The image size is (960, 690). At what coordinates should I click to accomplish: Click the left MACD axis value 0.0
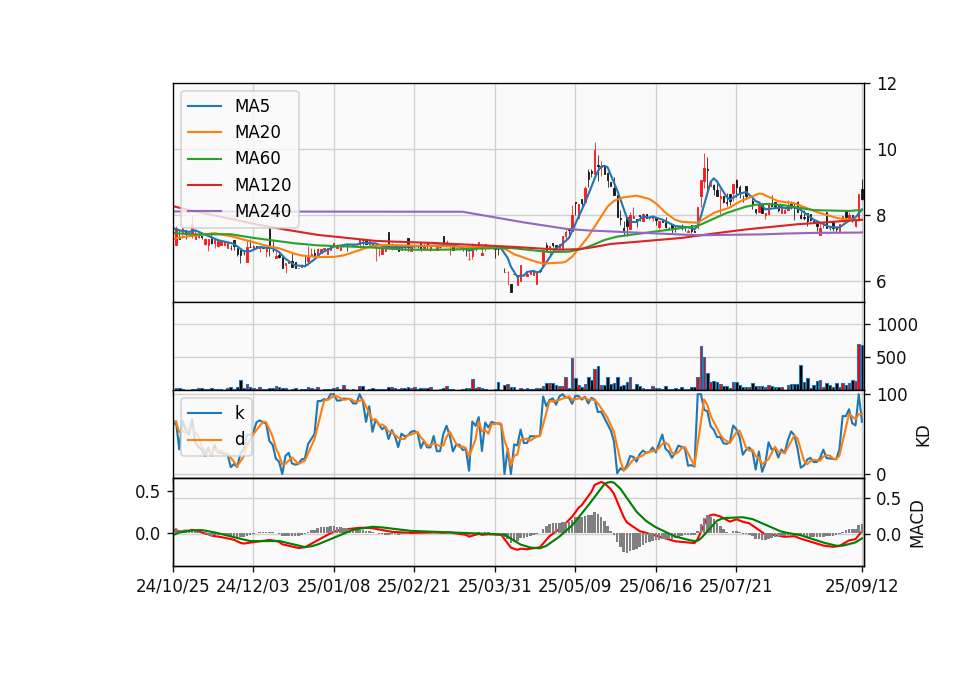[x=148, y=534]
